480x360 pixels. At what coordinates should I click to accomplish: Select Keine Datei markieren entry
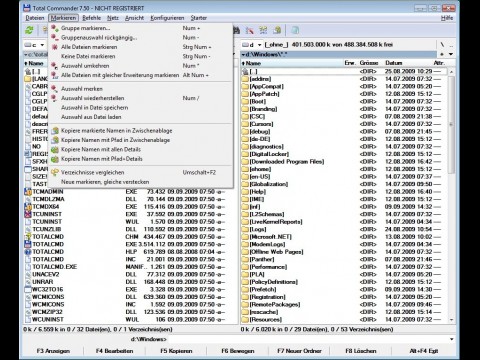(140, 56)
